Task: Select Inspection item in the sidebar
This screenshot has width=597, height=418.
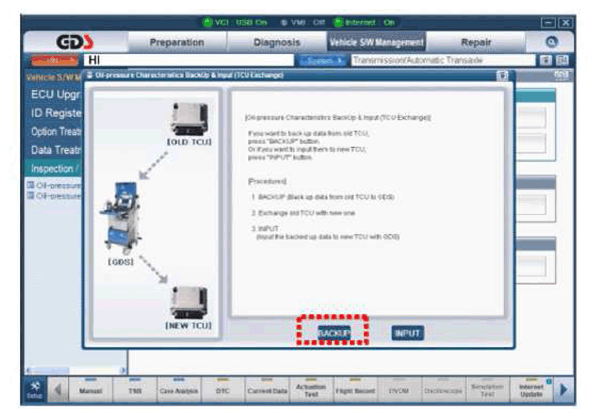Action: [x=54, y=168]
